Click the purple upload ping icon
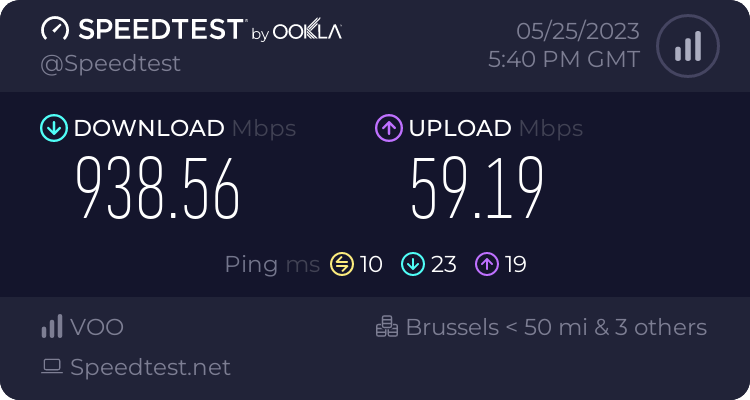 [x=487, y=264]
